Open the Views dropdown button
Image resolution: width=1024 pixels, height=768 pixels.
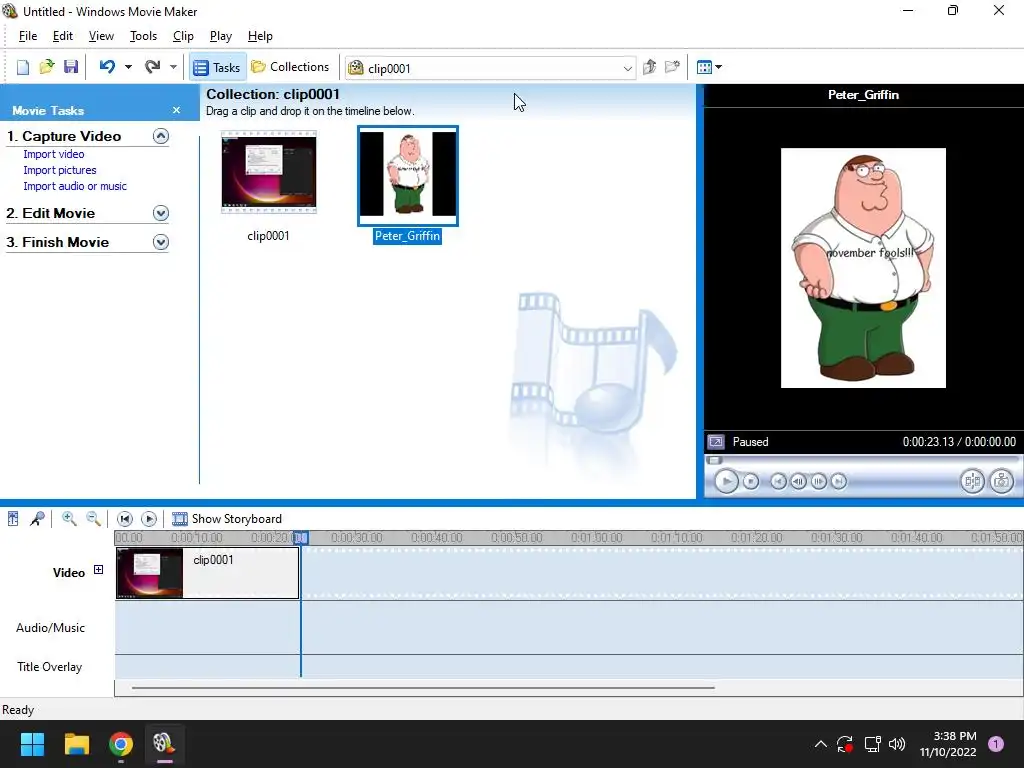[709, 67]
